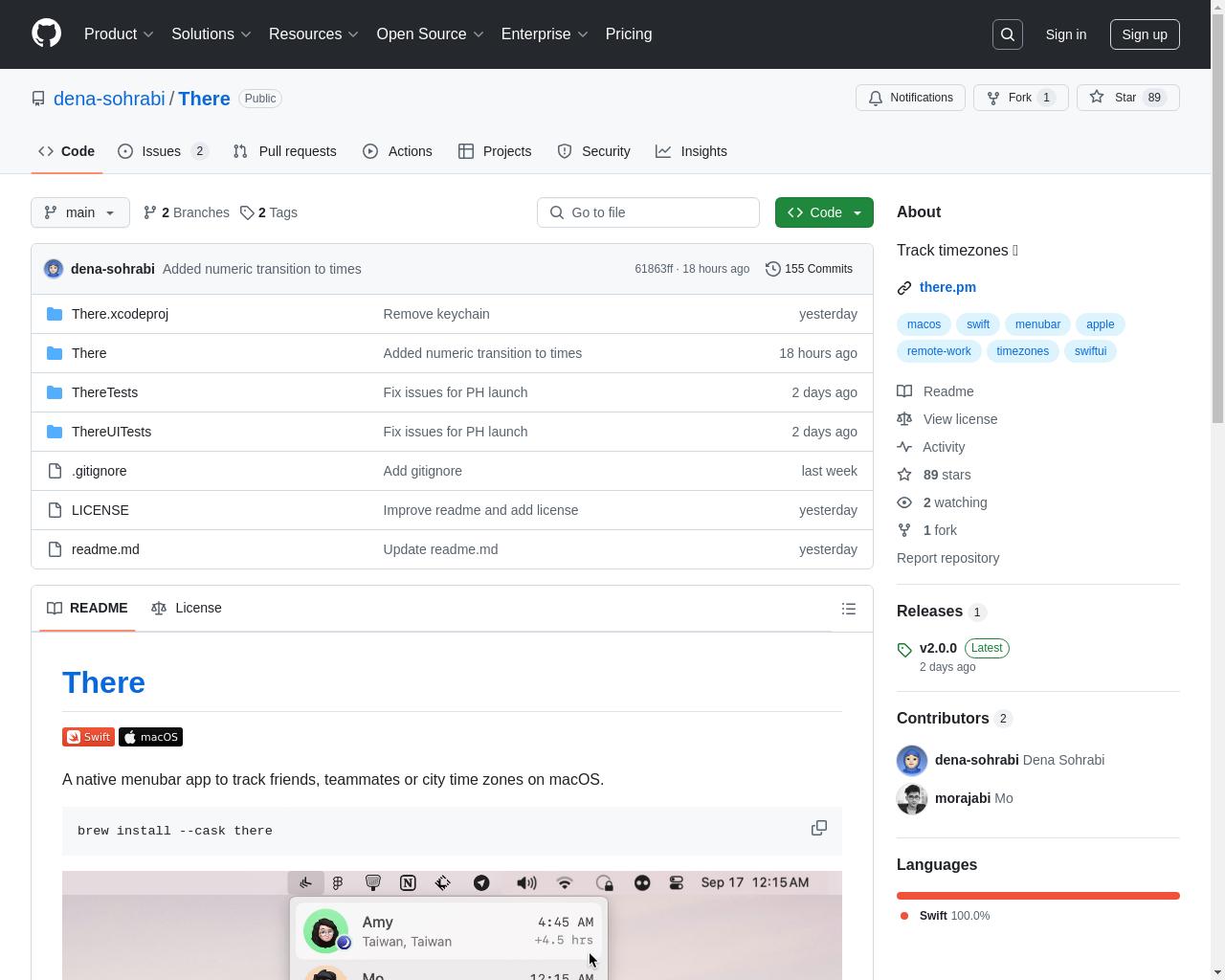Click Report repository

coord(947,558)
